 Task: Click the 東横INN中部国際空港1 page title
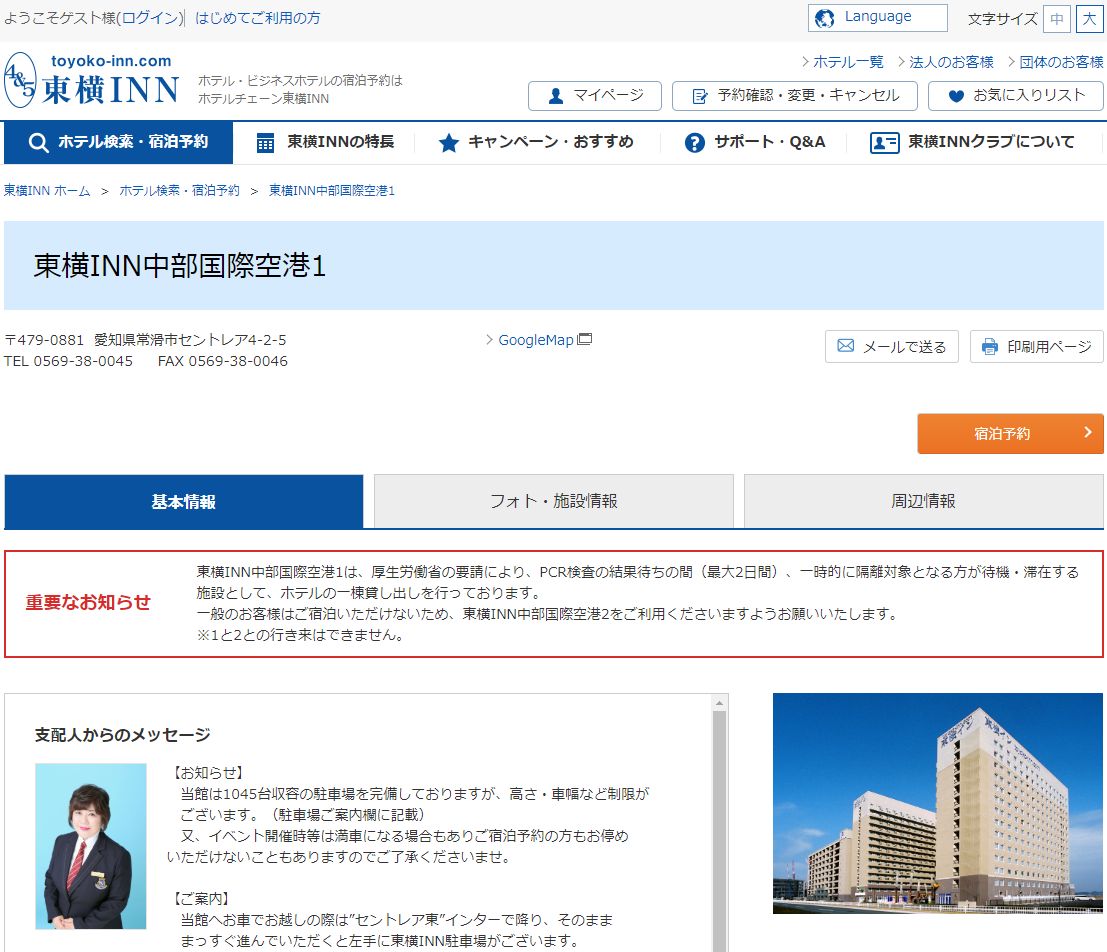pyautogui.click(x=179, y=266)
